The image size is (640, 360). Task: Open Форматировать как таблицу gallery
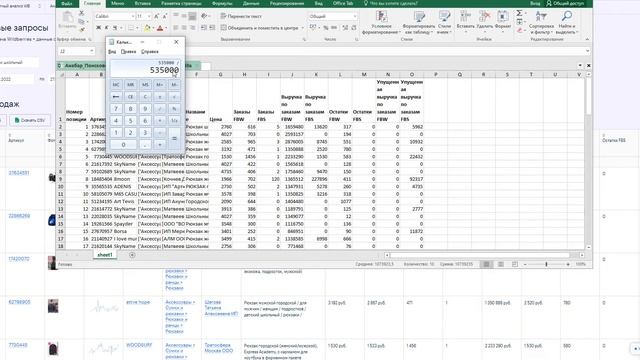point(419,22)
